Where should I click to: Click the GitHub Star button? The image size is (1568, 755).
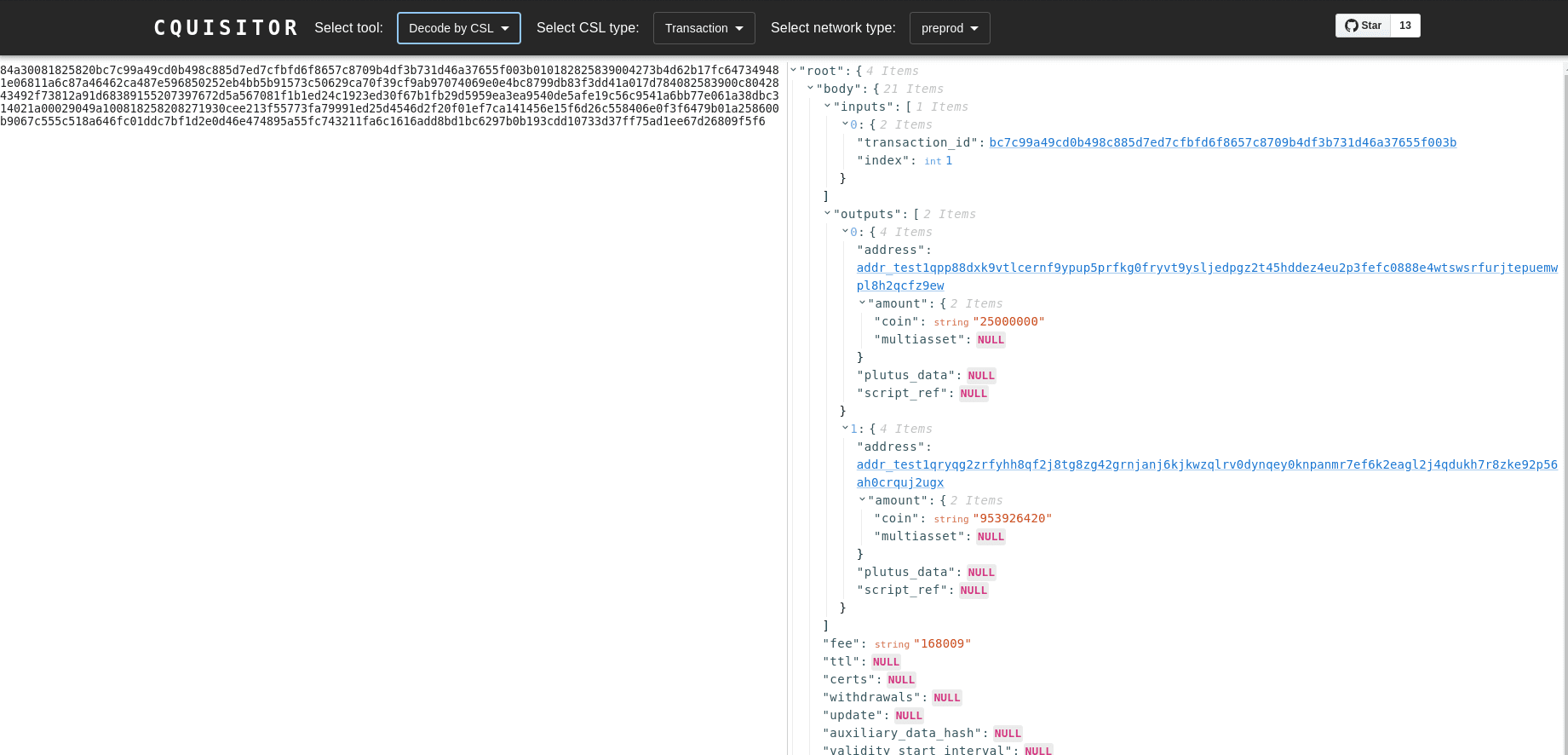click(1363, 26)
